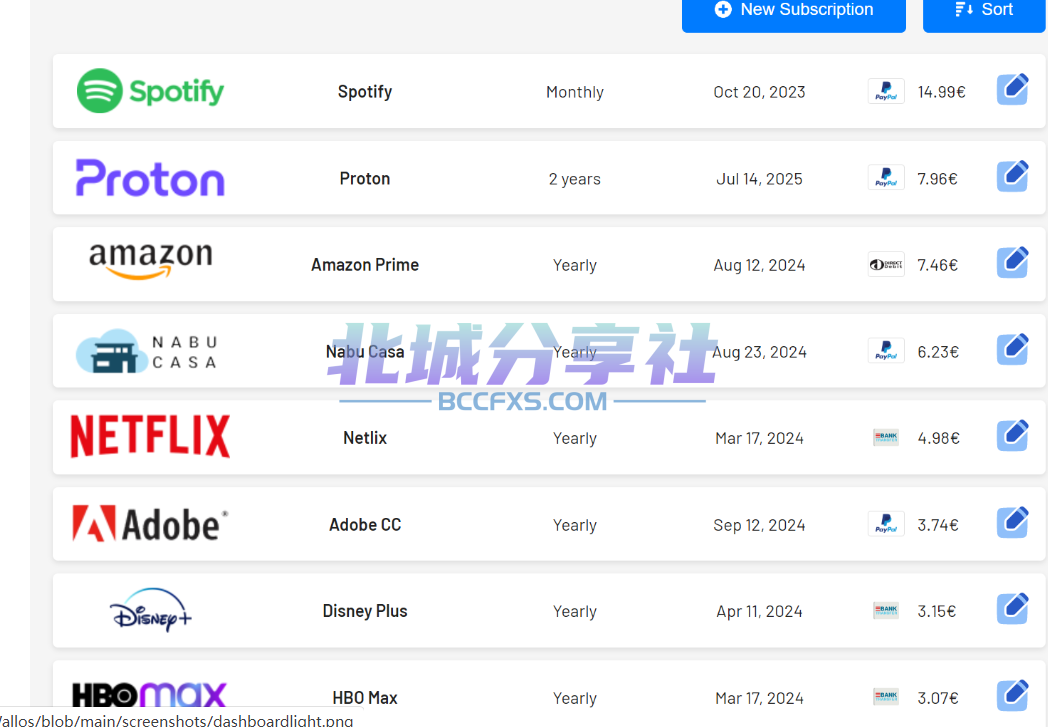Click the HBO Max logo

tap(149, 695)
